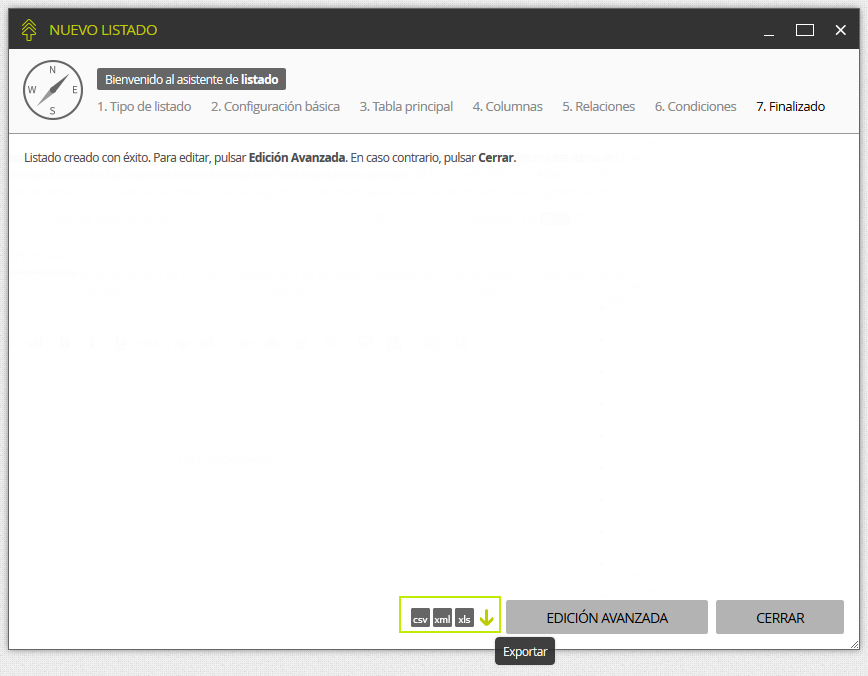Click the Bienvenido al asistente de listado badge
The width and height of the screenshot is (868, 676).
192,79
